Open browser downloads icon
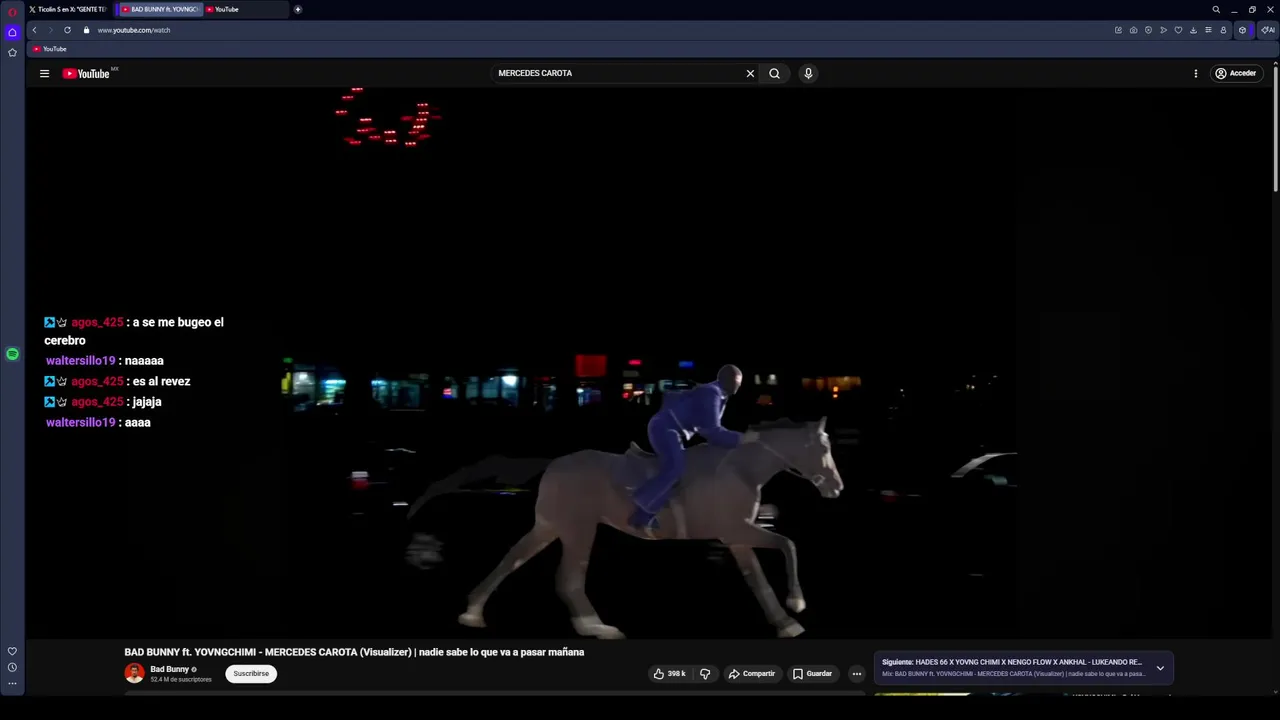 (1193, 30)
